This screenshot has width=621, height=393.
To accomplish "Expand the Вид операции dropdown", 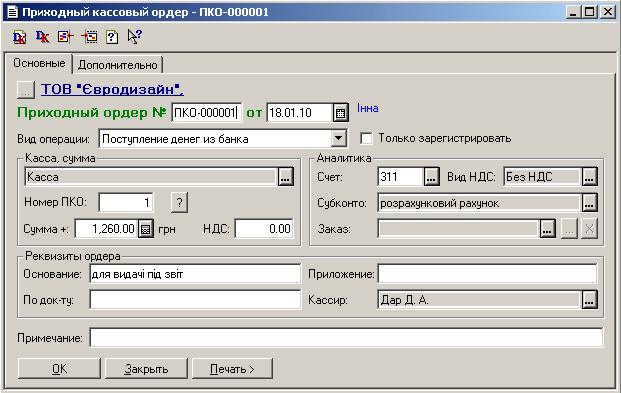I will pyautogui.click(x=339, y=139).
